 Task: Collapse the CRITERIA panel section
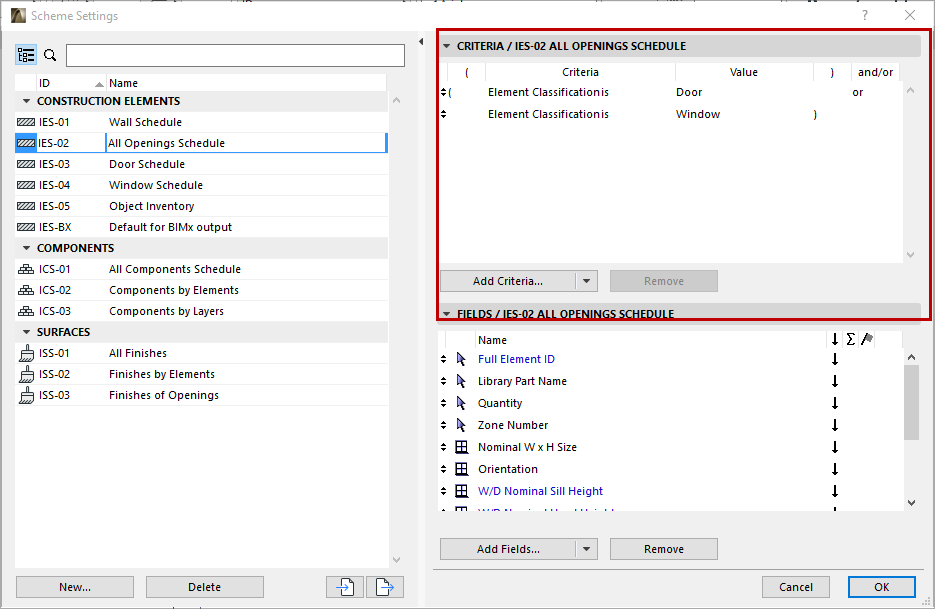point(446,46)
